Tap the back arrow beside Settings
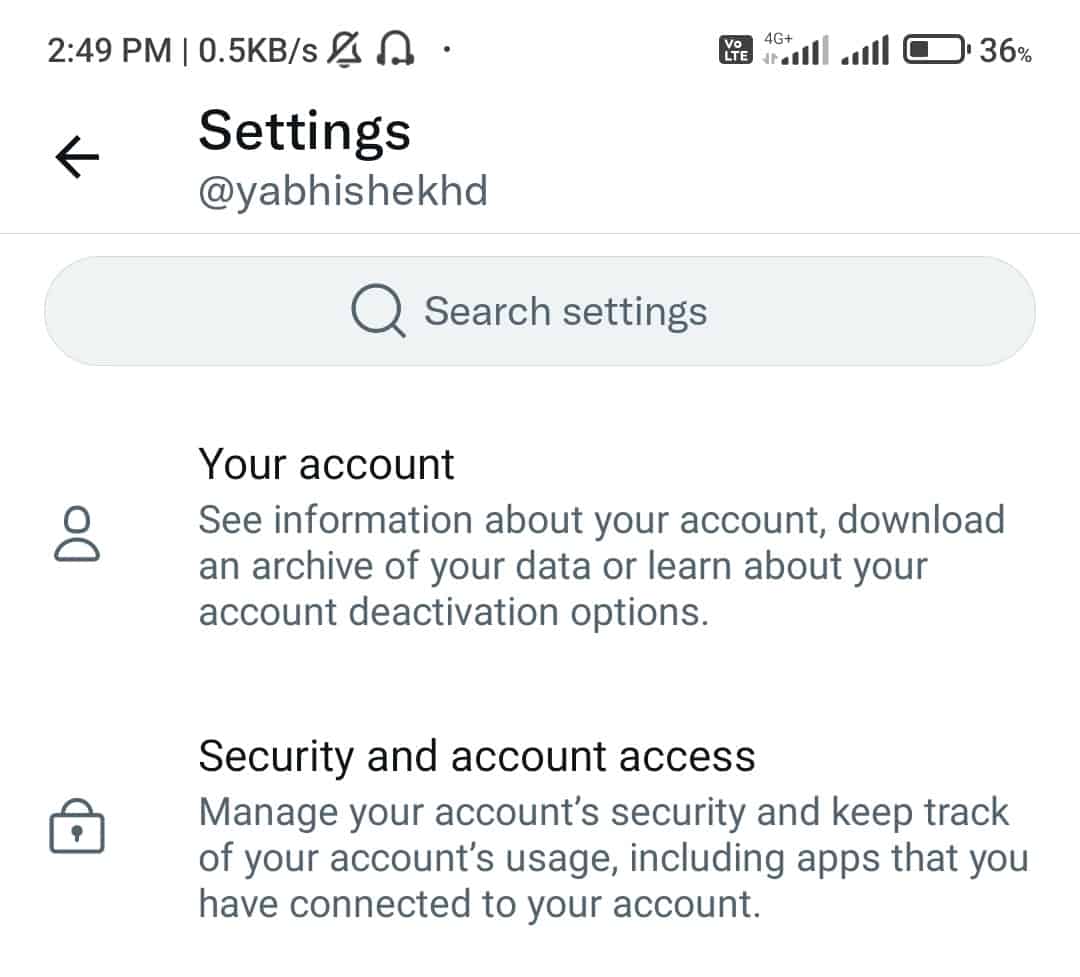This screenshot has height=977, width=1080. pyautogui.click(x=77, y=157)
